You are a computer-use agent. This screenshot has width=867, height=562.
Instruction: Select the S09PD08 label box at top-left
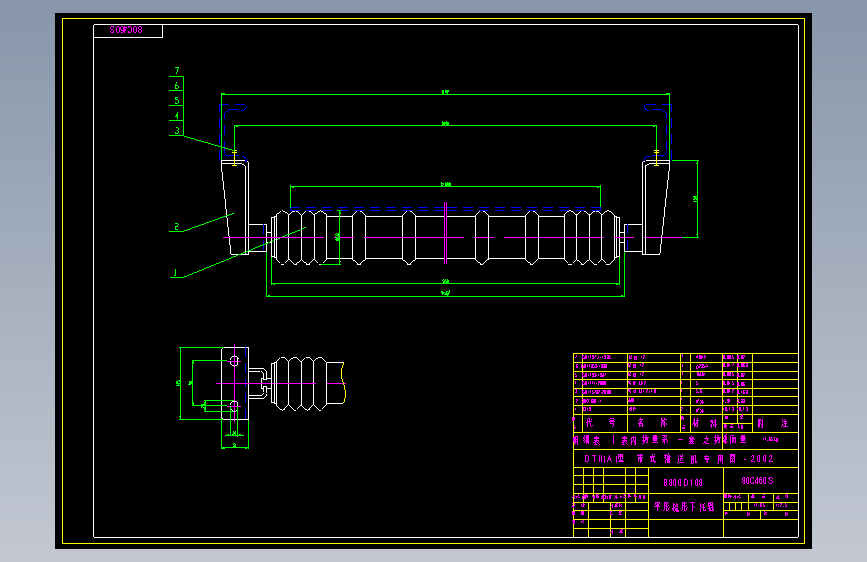[x=128, y=30]
